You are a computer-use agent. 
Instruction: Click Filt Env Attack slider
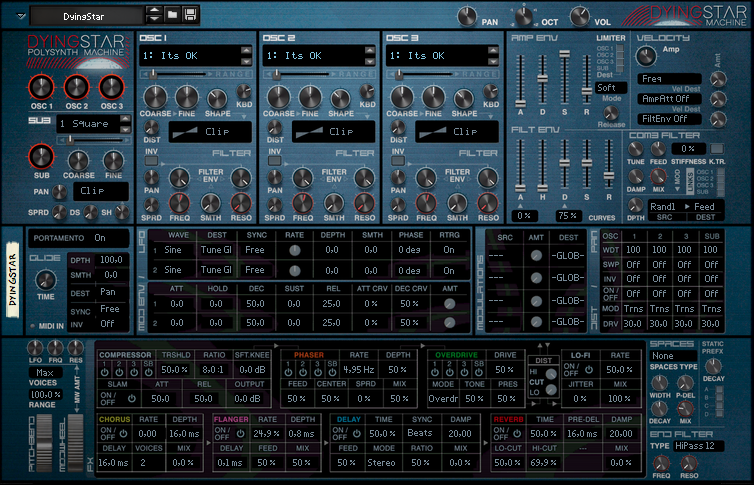520,187
